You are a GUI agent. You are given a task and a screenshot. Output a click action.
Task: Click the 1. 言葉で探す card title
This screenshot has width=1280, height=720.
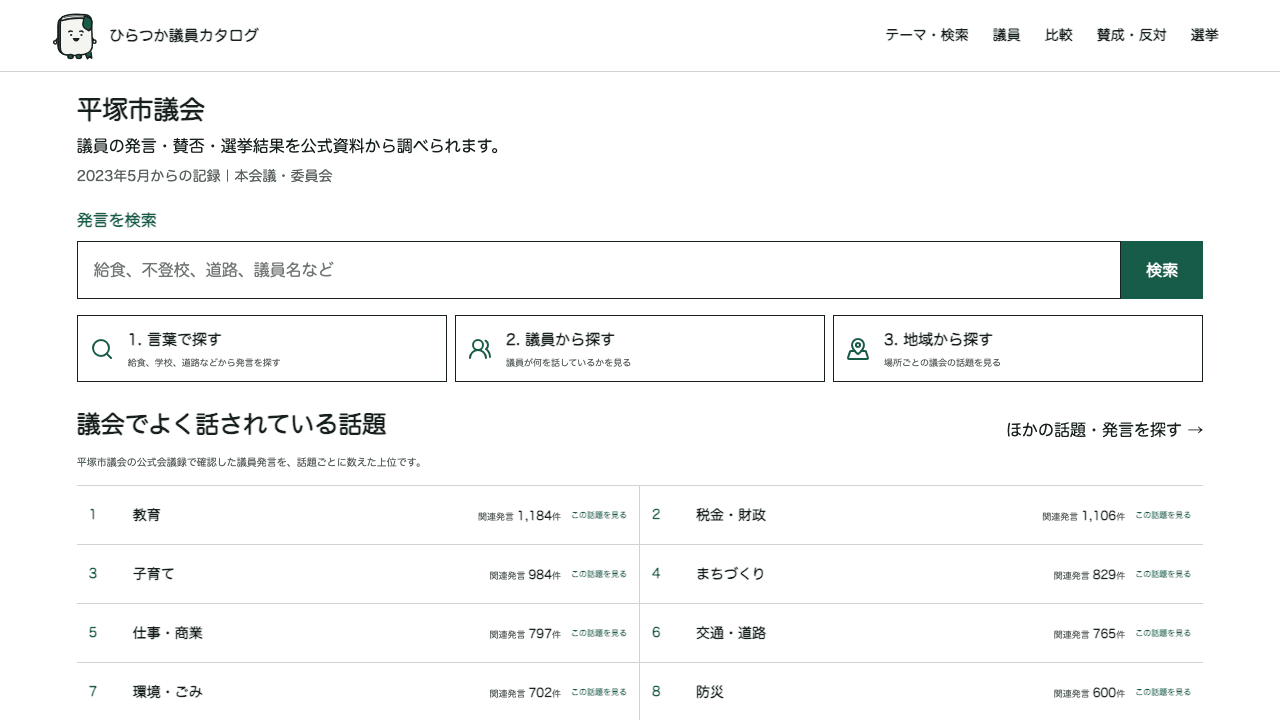pos(175,340)
